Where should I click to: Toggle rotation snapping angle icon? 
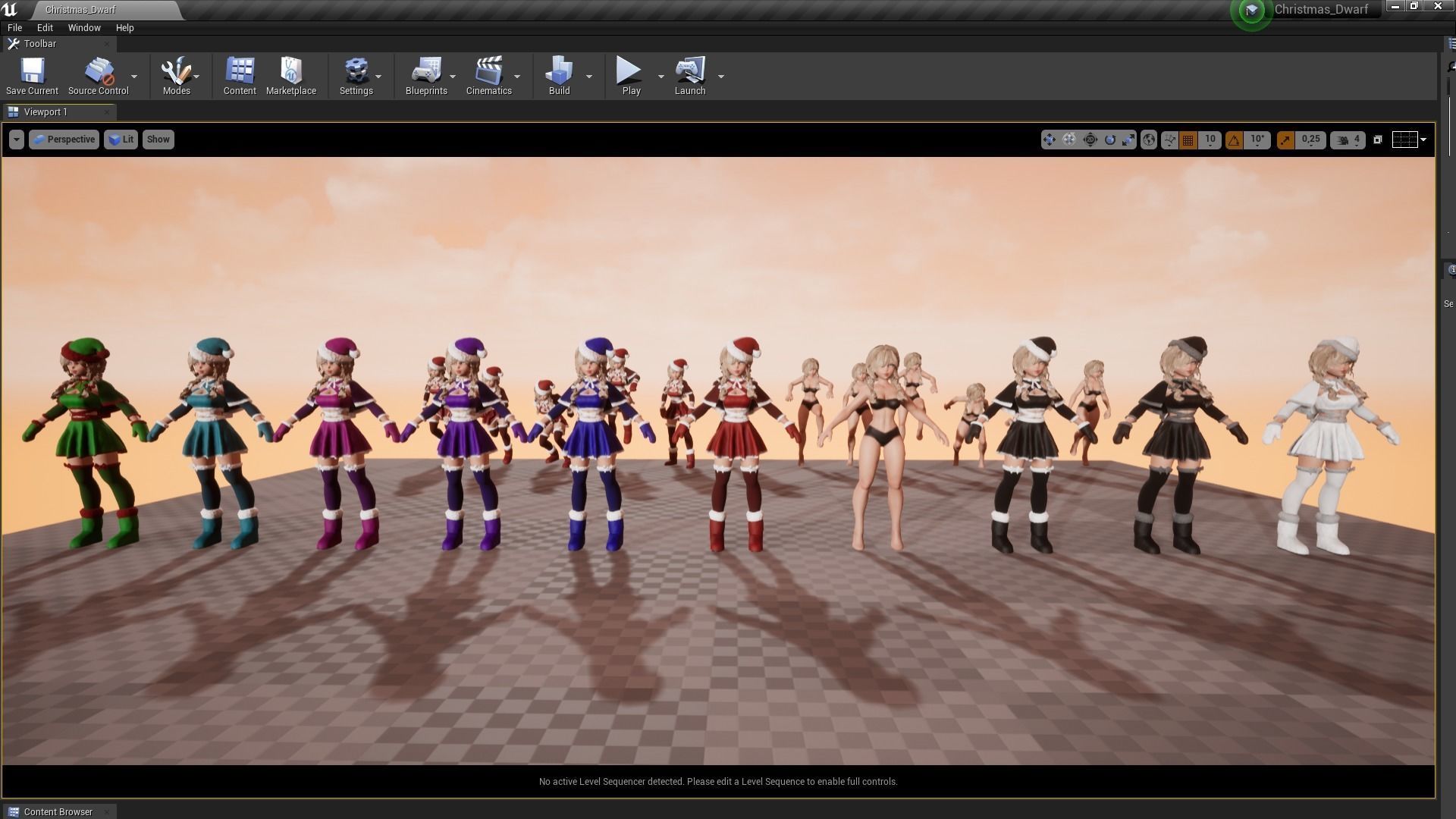[1234, 140]
